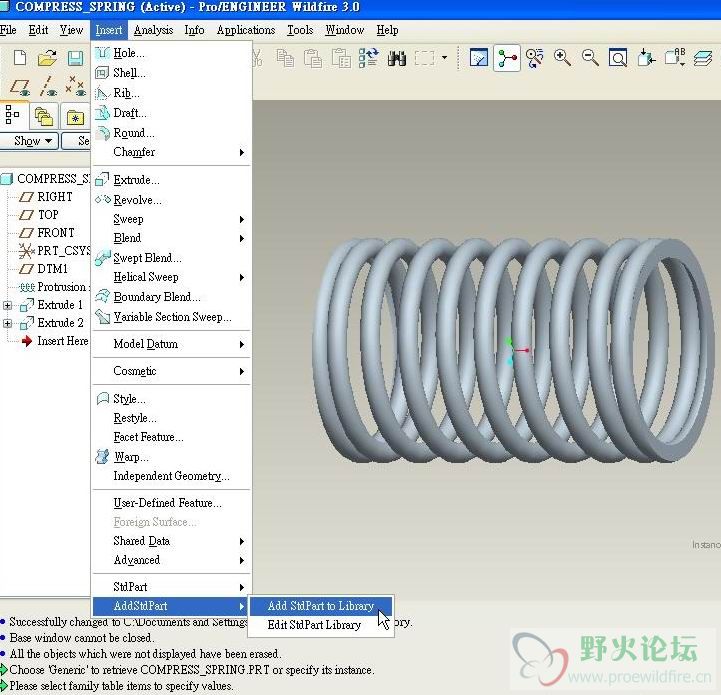Open the Show dropdown button

point(30,141)
